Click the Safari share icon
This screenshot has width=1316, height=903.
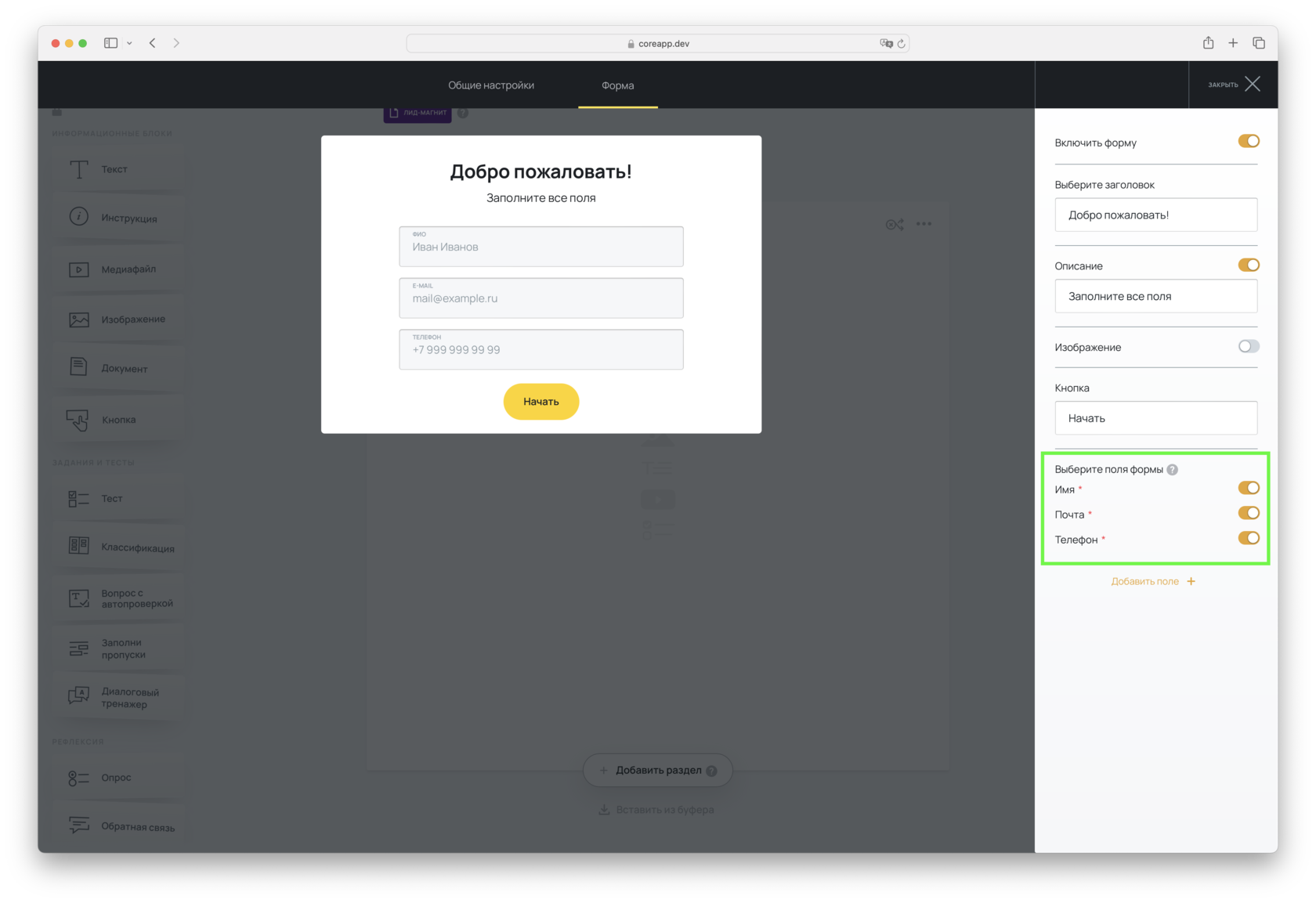[x=1208, y=43]
